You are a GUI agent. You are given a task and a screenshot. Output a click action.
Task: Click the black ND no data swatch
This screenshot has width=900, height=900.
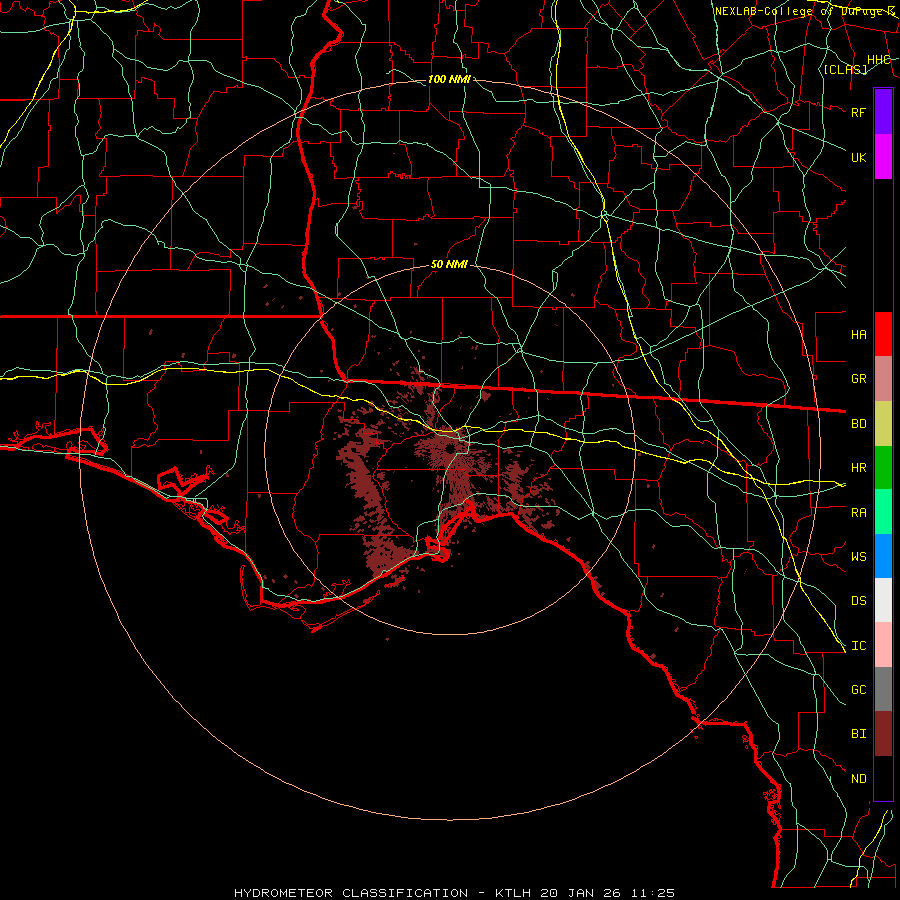coord(883,778)
